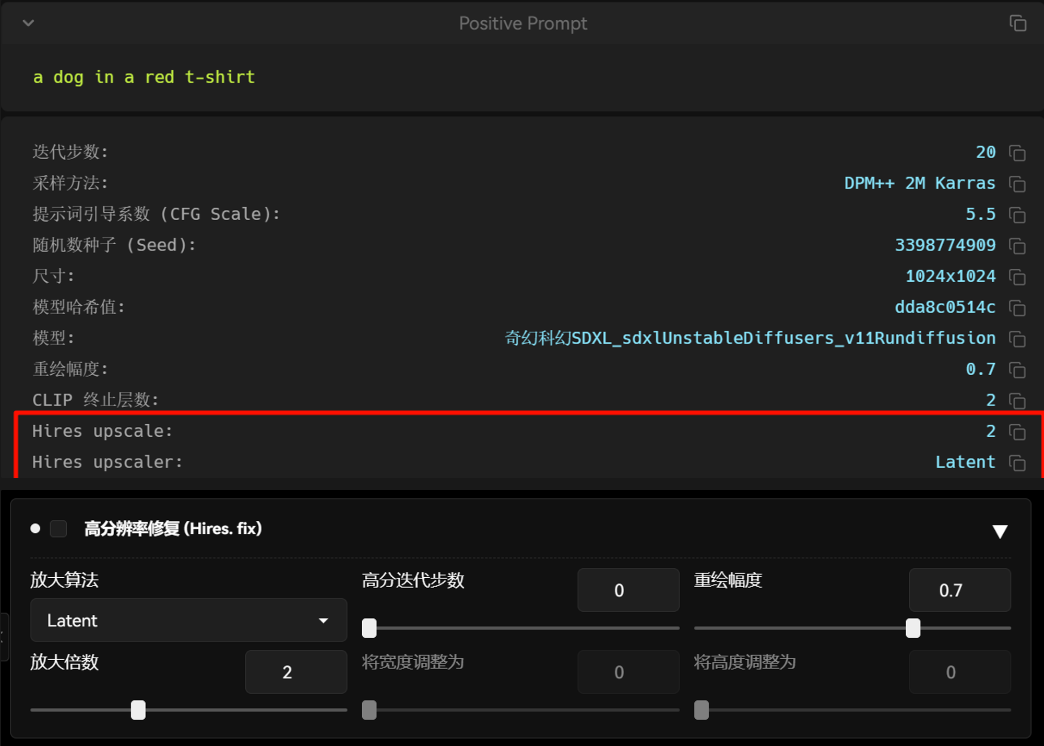Viewport: 1044px width, 746px height.
Task: Enable the 高分辨率修复 (Hires. fix) checkbox
Action: coord(59,528)
